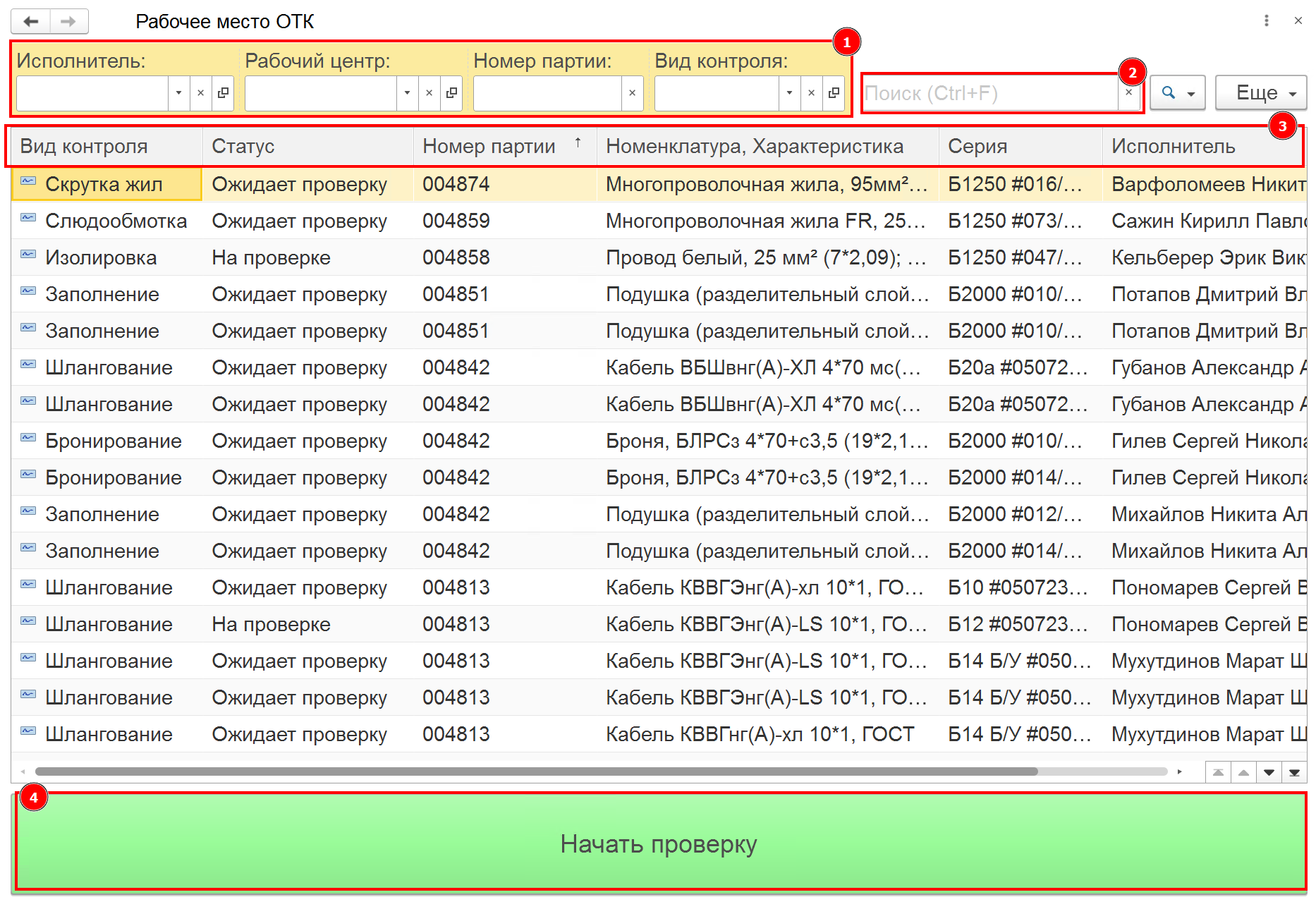Click series Б1250 #016 cell
Image resolution: width=1316 pixels, height=897 pixels.
[1020, 185]
